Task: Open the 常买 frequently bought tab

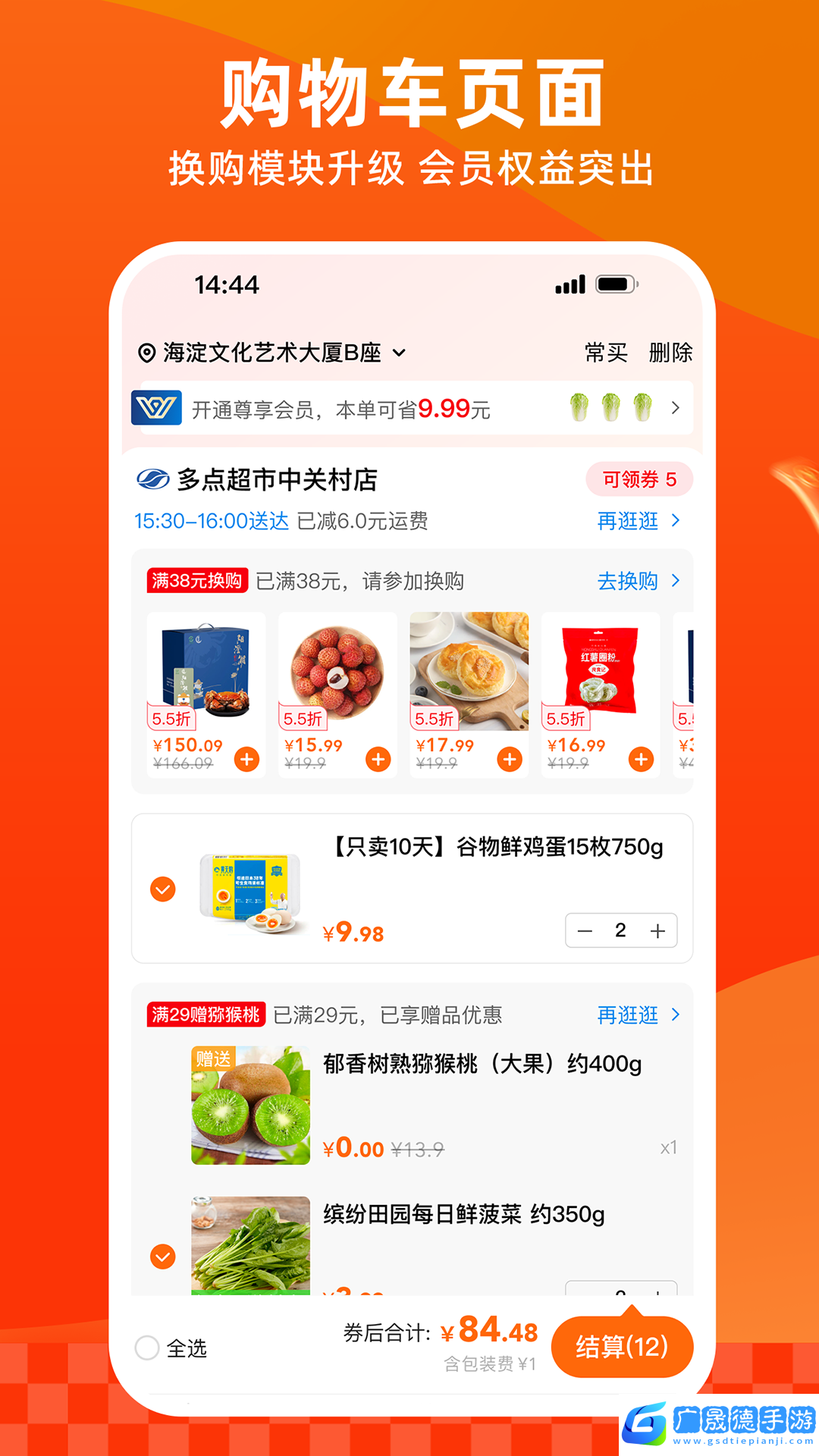Action: 606,353
